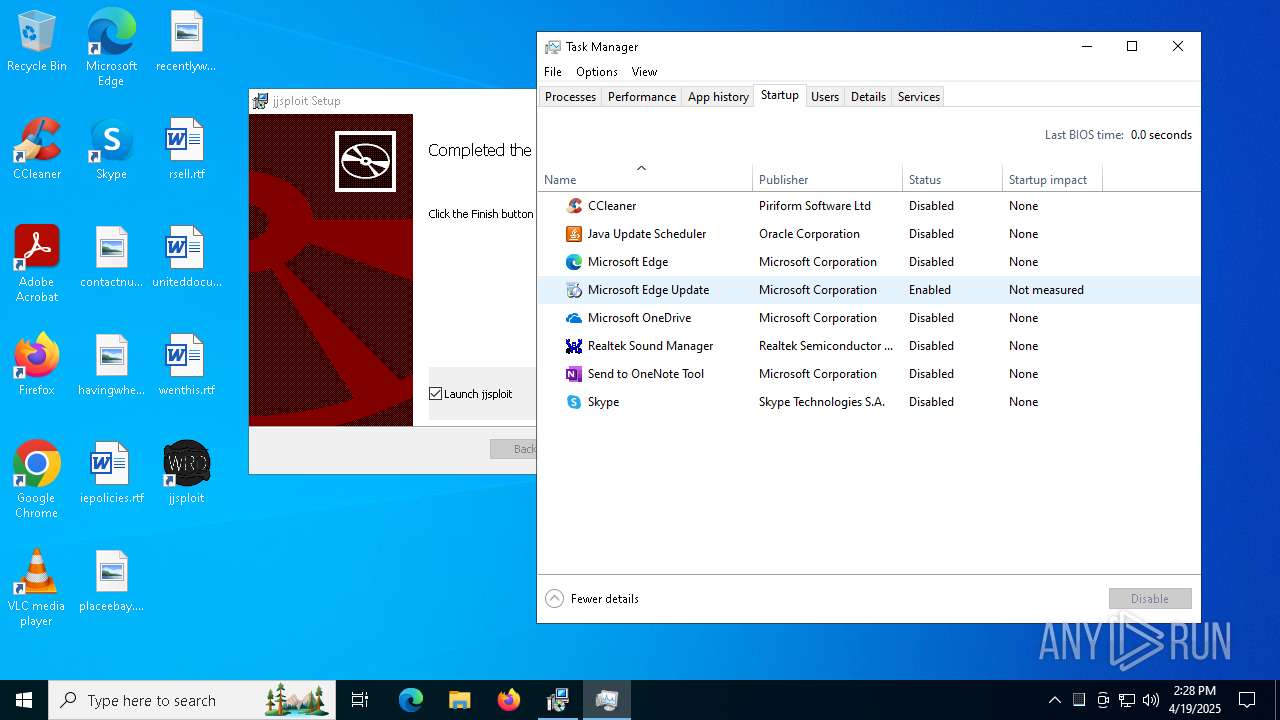The width and height of the screenshot is (1280, 720).
Task: Click the taskbar search box
Action: pyautogui.click(x=191, y=700)
